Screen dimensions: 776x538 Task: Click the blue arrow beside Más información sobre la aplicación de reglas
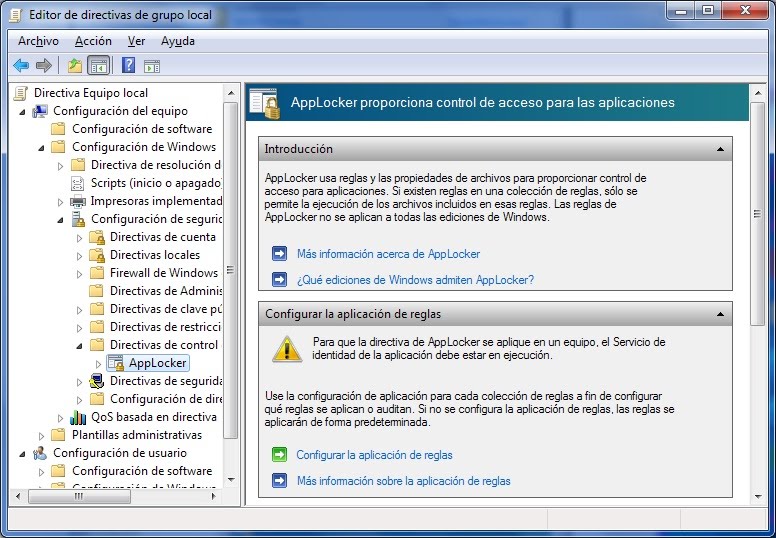click(279, 481)
